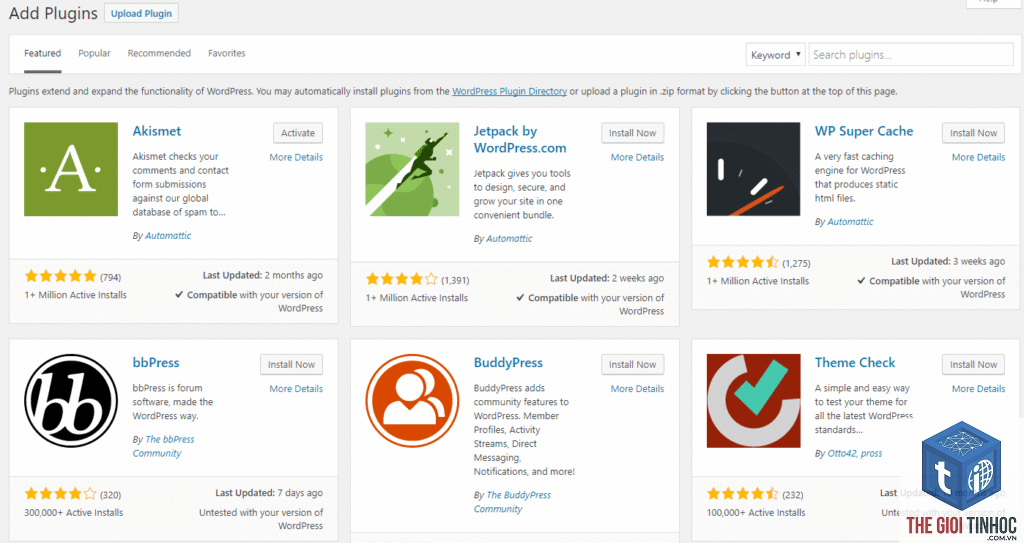Switch to the Popular tab
This screenshot has height=543, width=1024.
click(94, 53)
